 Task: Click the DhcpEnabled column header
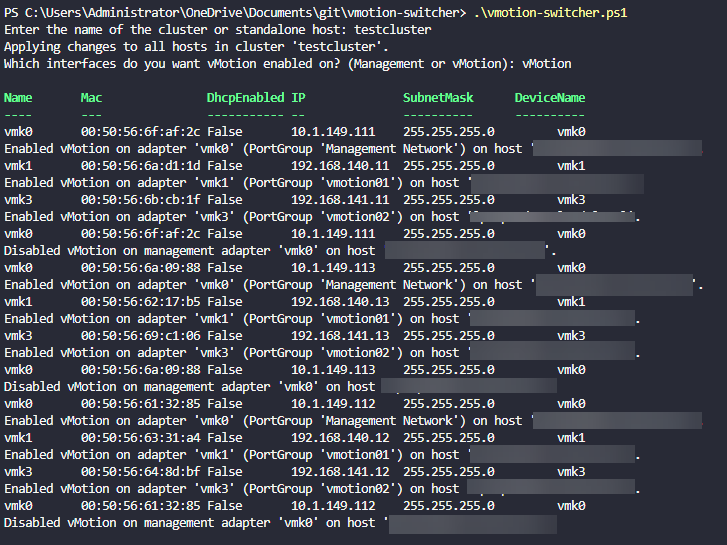245,98
